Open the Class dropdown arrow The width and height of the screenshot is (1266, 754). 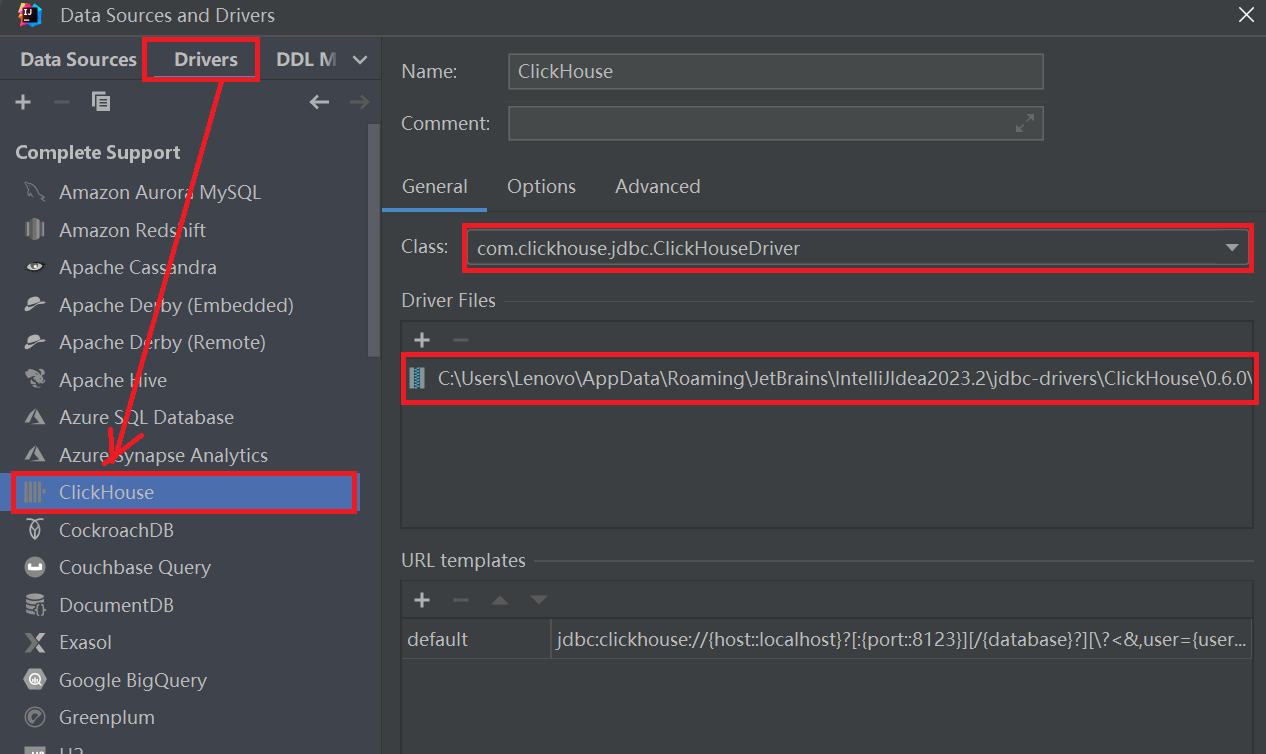click(x=1232, y=248)
